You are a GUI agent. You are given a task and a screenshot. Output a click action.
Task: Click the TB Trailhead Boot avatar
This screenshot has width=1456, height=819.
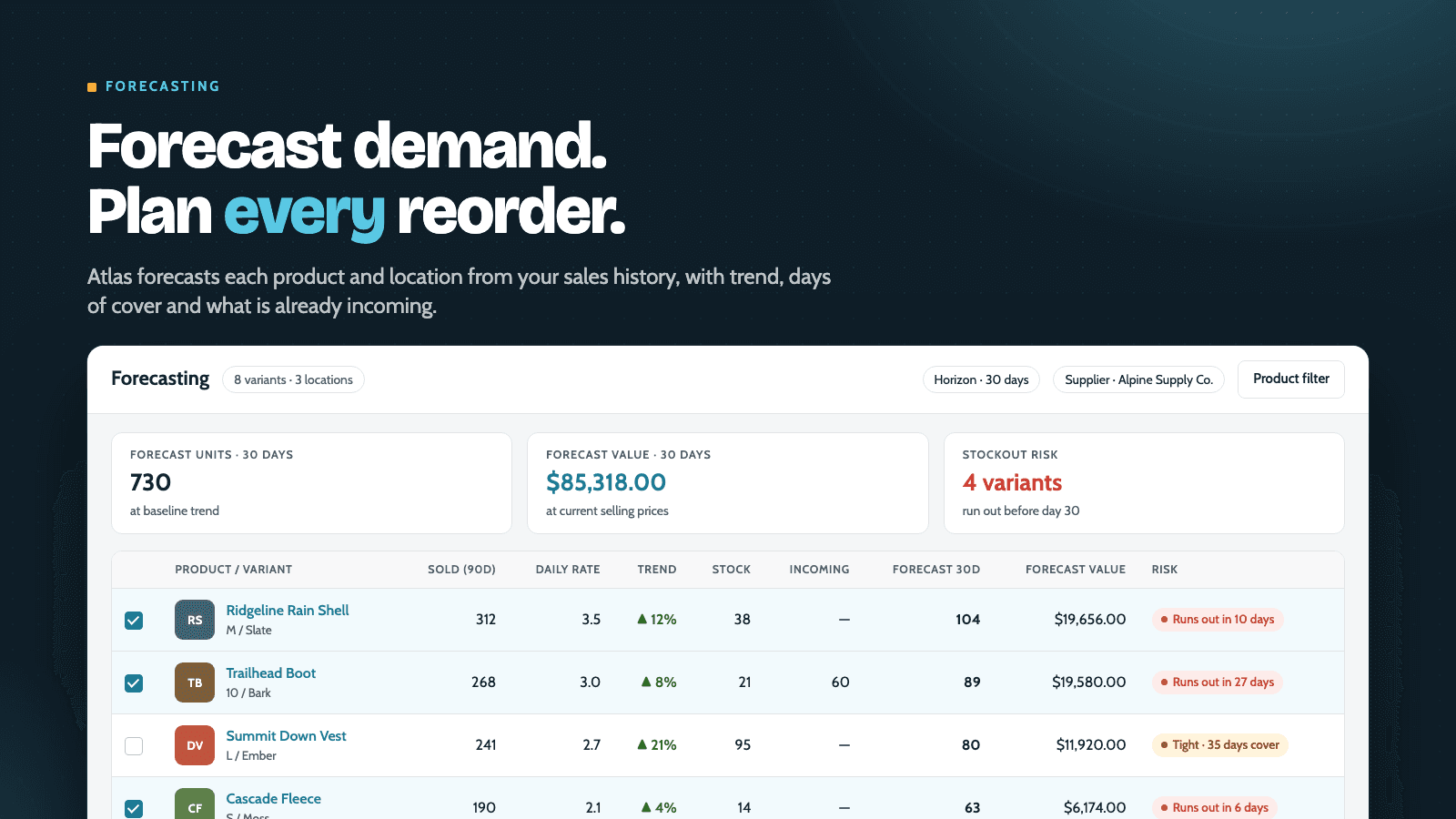point(195,682)
